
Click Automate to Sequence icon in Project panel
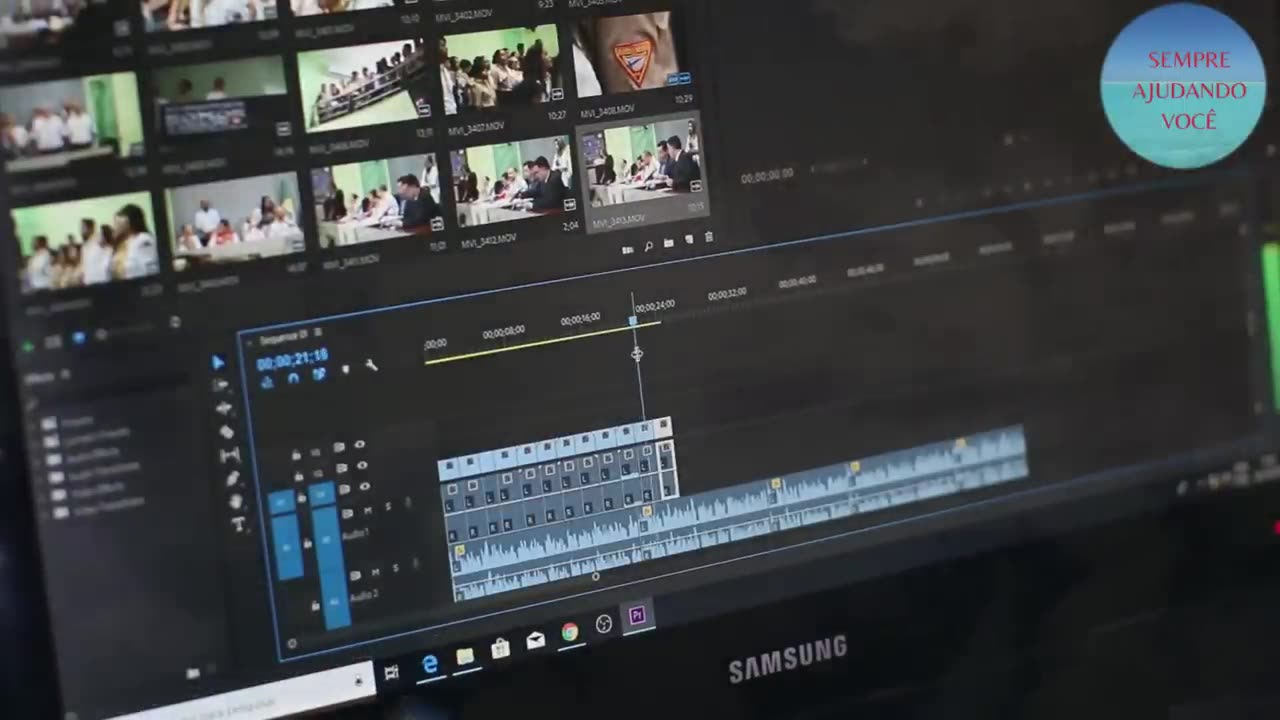pyautogui.click(x=628, y=249)
